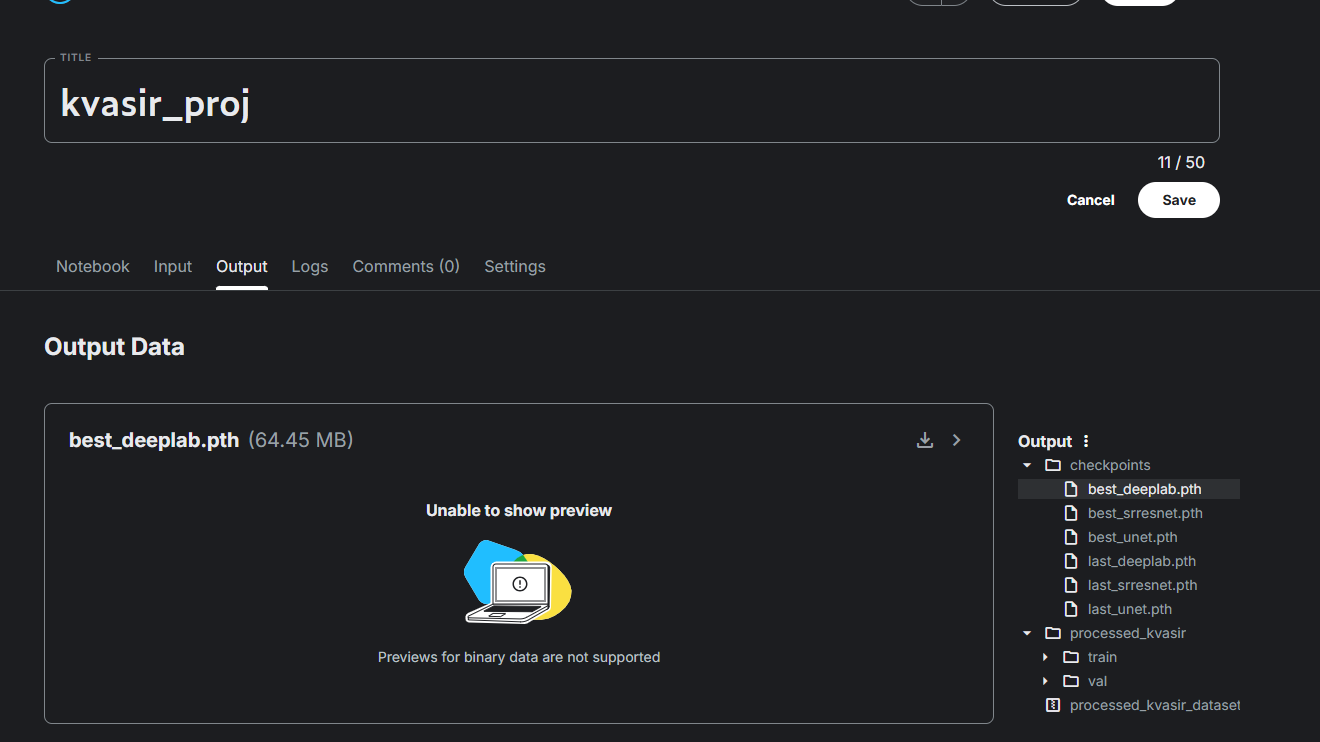Click the best_deeplab.pth heading in preview card
Screen dimensions: 1320x742
154,440
